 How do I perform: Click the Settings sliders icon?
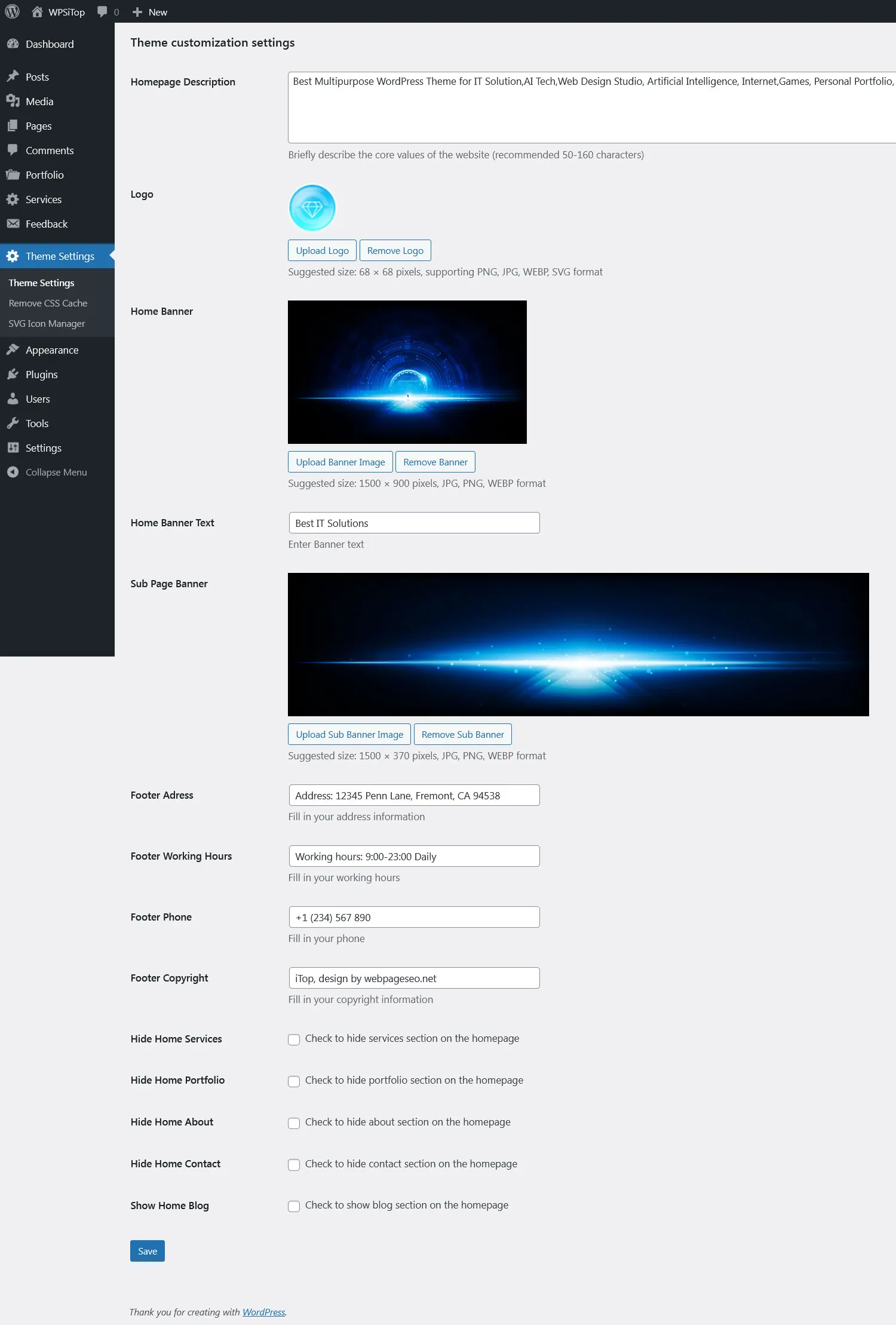click(13, 447)
